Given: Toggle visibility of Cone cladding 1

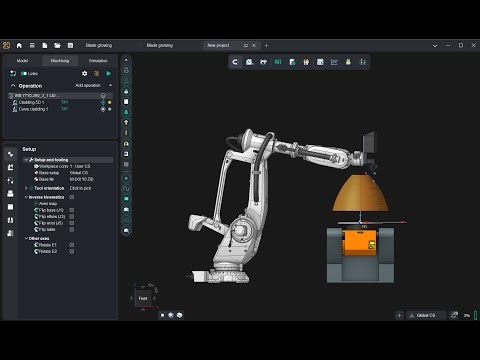Looking at the screenshot, I should coord(103,109).
